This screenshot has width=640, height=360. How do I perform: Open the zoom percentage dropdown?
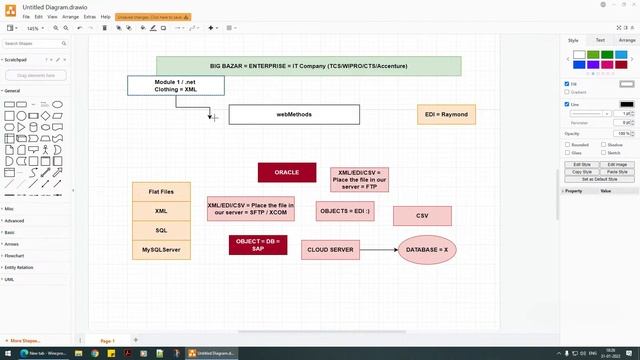35,29
